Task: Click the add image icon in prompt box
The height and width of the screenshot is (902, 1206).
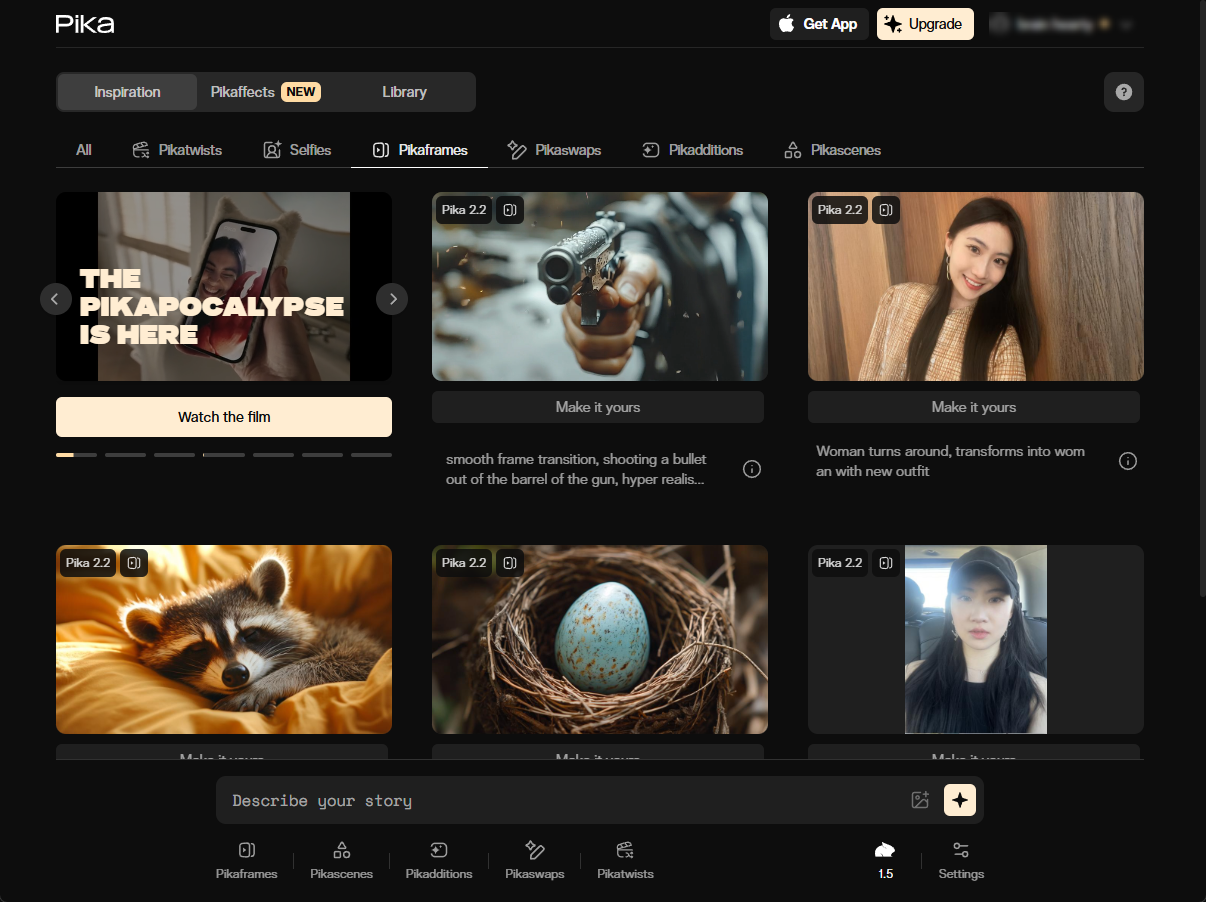Action: click(x=921, y=800)
